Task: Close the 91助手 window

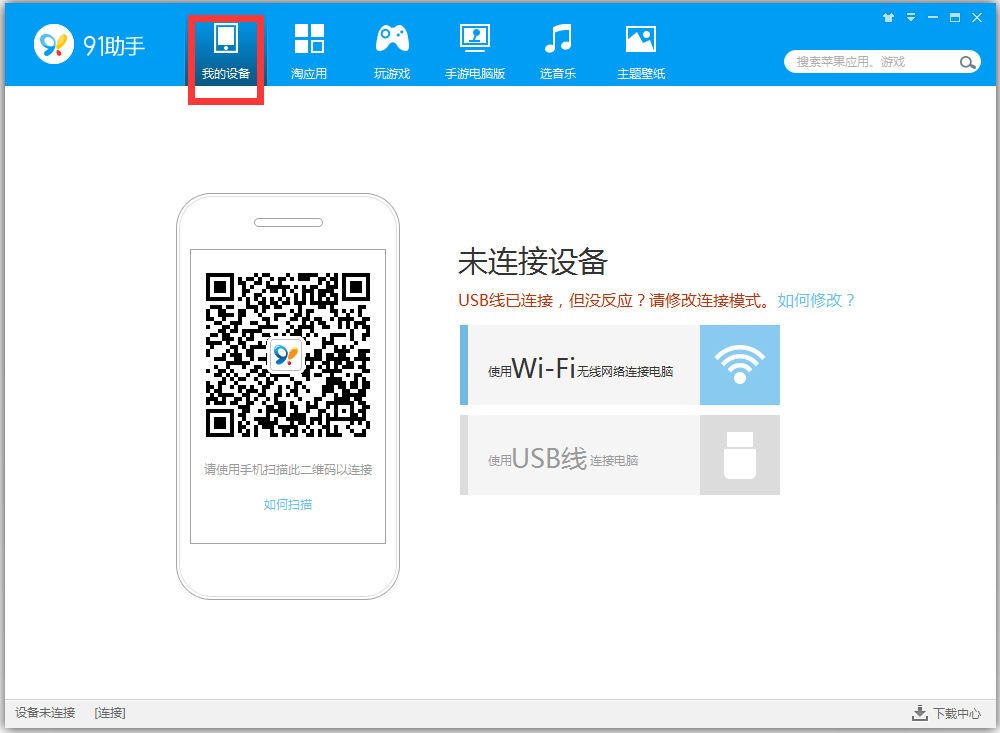Action: [977, 18]
